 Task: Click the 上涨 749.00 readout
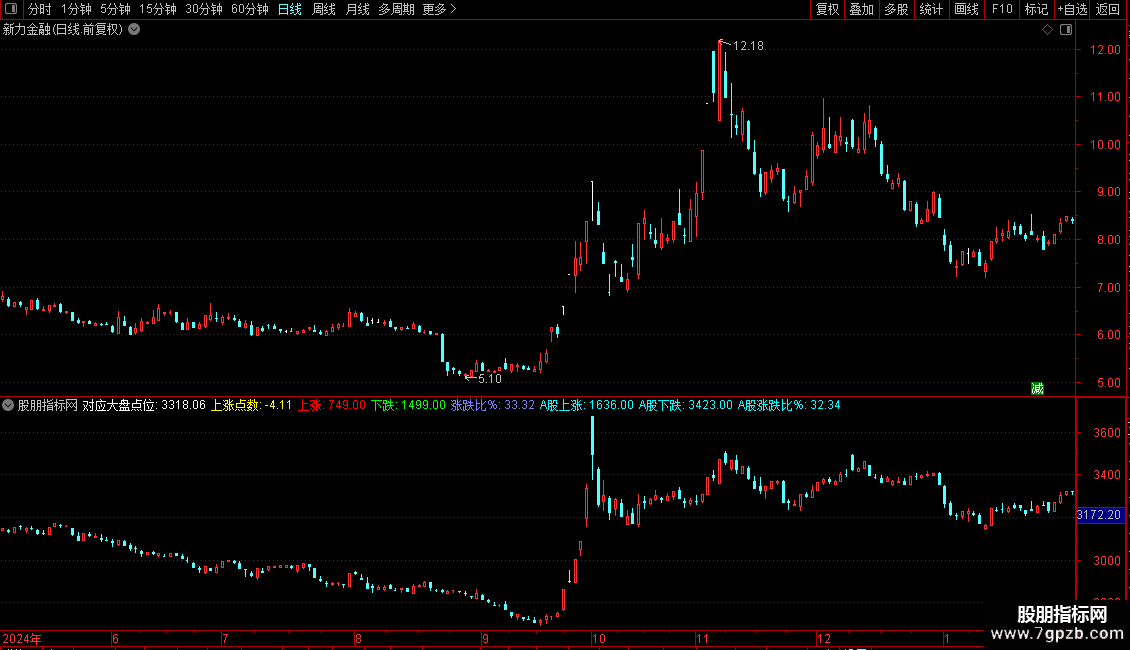332,405
